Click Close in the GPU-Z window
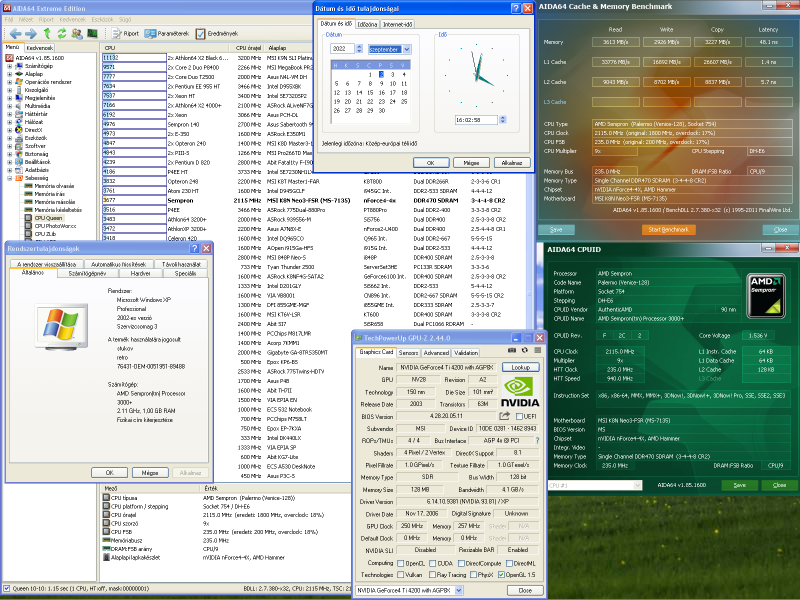 tap(525, 590)
